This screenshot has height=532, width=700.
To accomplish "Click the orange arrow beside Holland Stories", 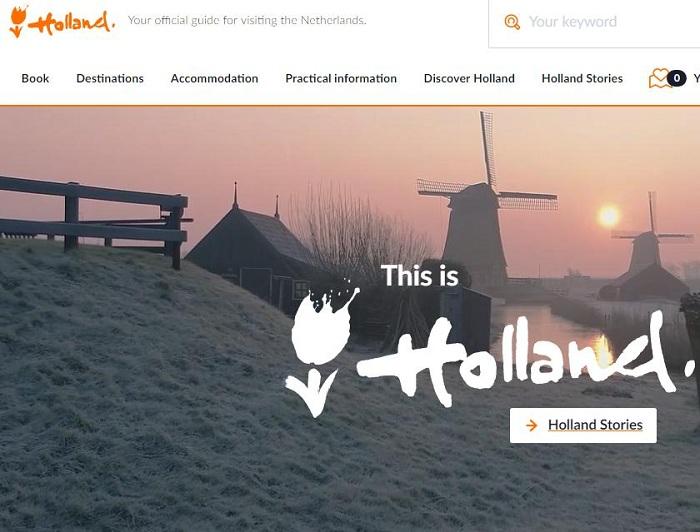I will 531,425.
